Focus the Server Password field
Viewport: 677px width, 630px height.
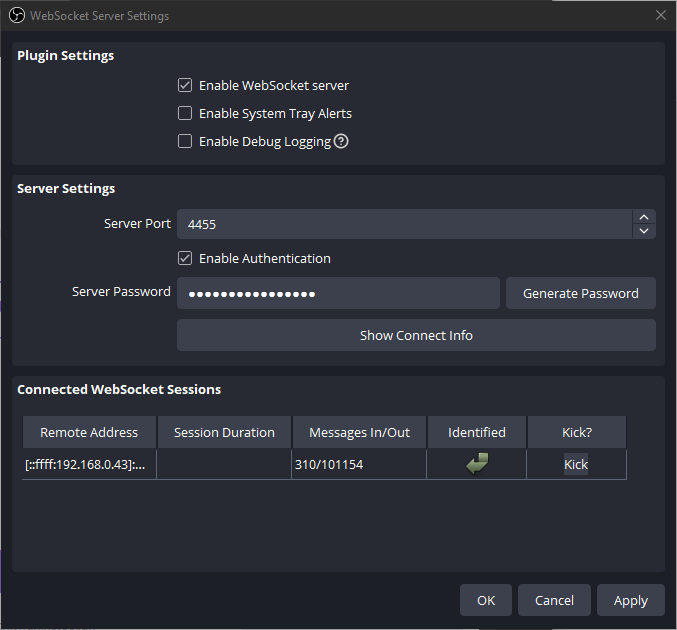tap(338, 293)
